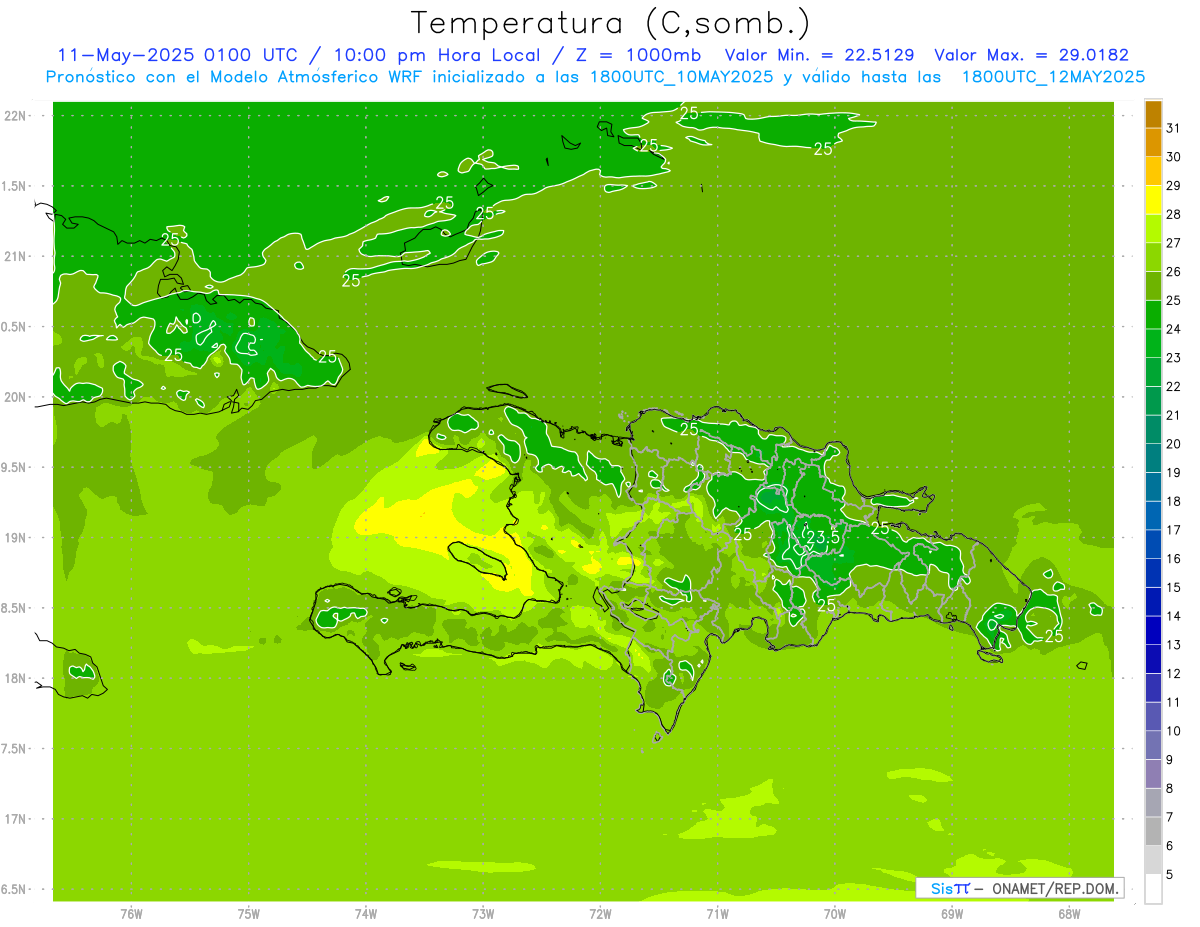The width and height of the screenshot is (1200, 927).
Task: Pick brown legend swatch above 31
Action: pos(1153,114)
